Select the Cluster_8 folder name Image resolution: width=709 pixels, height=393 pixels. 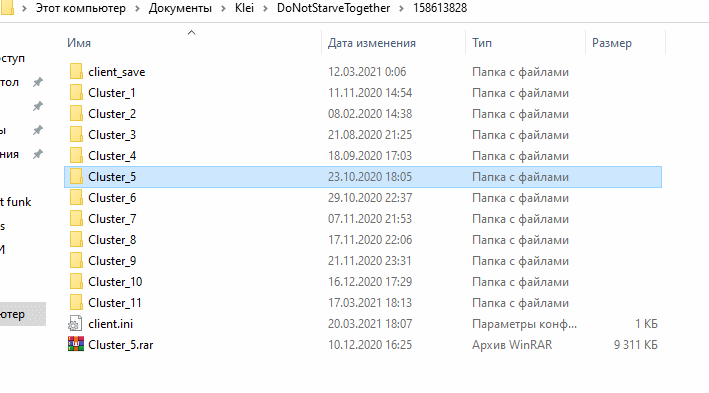click(112, 240)
